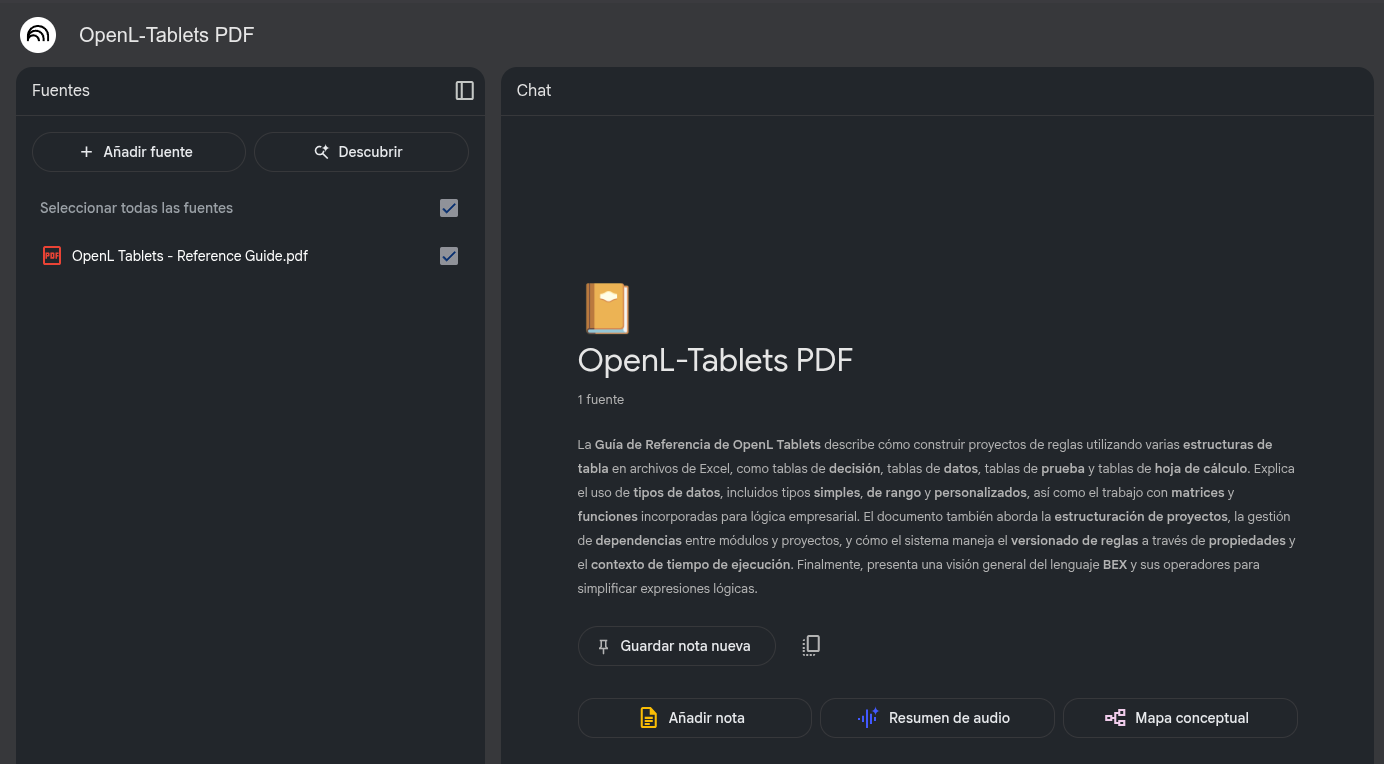Click the Añadir fuente button

[x=139, y=152]
